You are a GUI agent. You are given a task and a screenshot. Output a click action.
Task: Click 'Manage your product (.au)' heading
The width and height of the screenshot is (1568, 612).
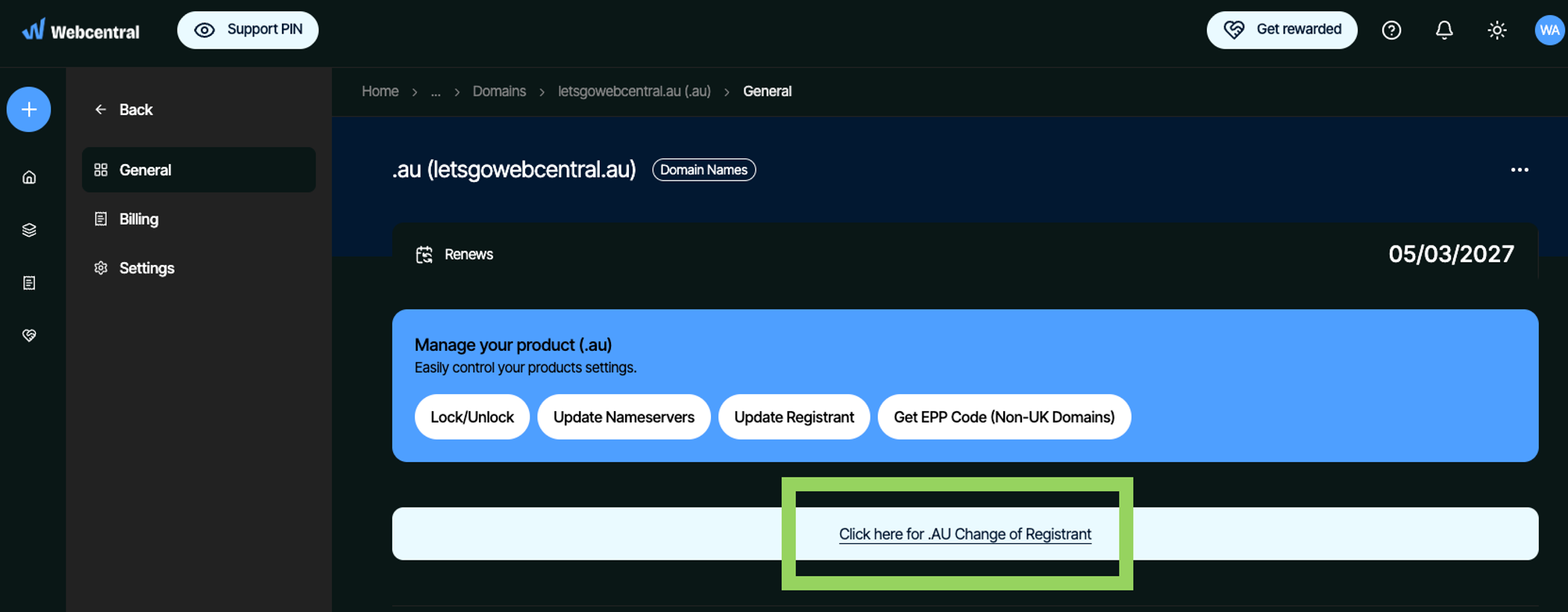(513, 345)
